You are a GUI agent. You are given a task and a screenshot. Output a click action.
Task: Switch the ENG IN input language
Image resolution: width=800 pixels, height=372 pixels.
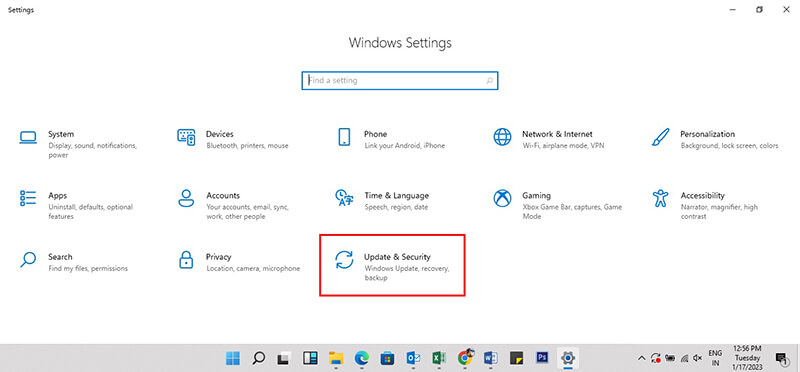point(715,358)
